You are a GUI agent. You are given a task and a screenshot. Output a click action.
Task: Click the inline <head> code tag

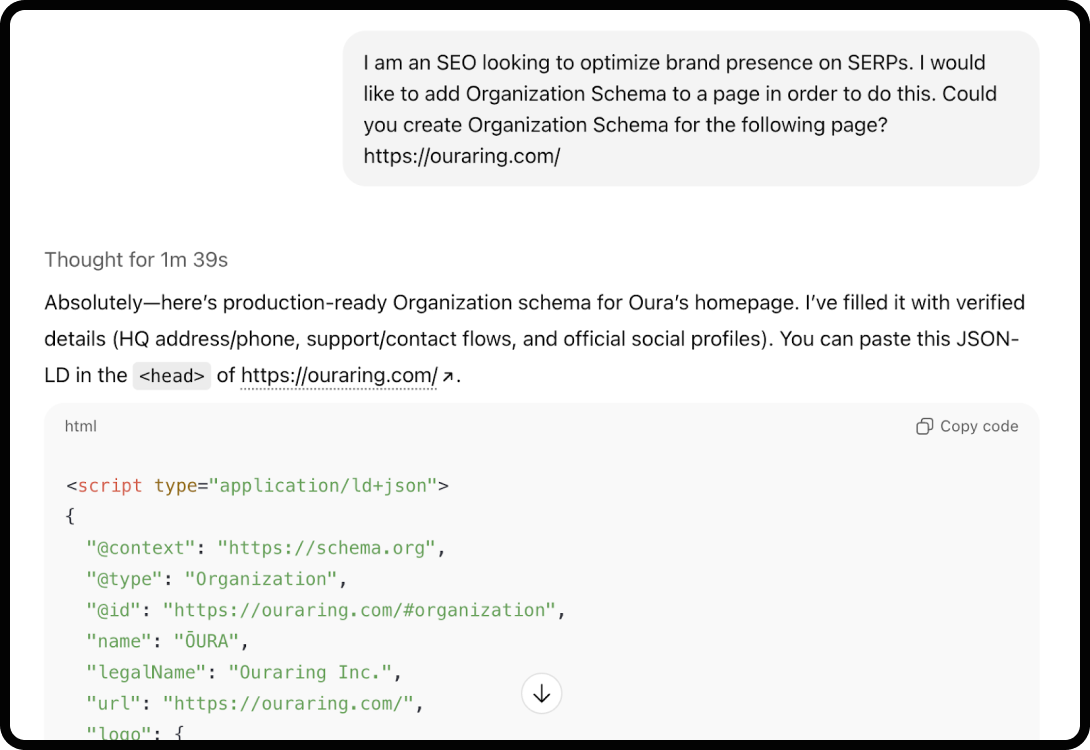pos(172,377)
